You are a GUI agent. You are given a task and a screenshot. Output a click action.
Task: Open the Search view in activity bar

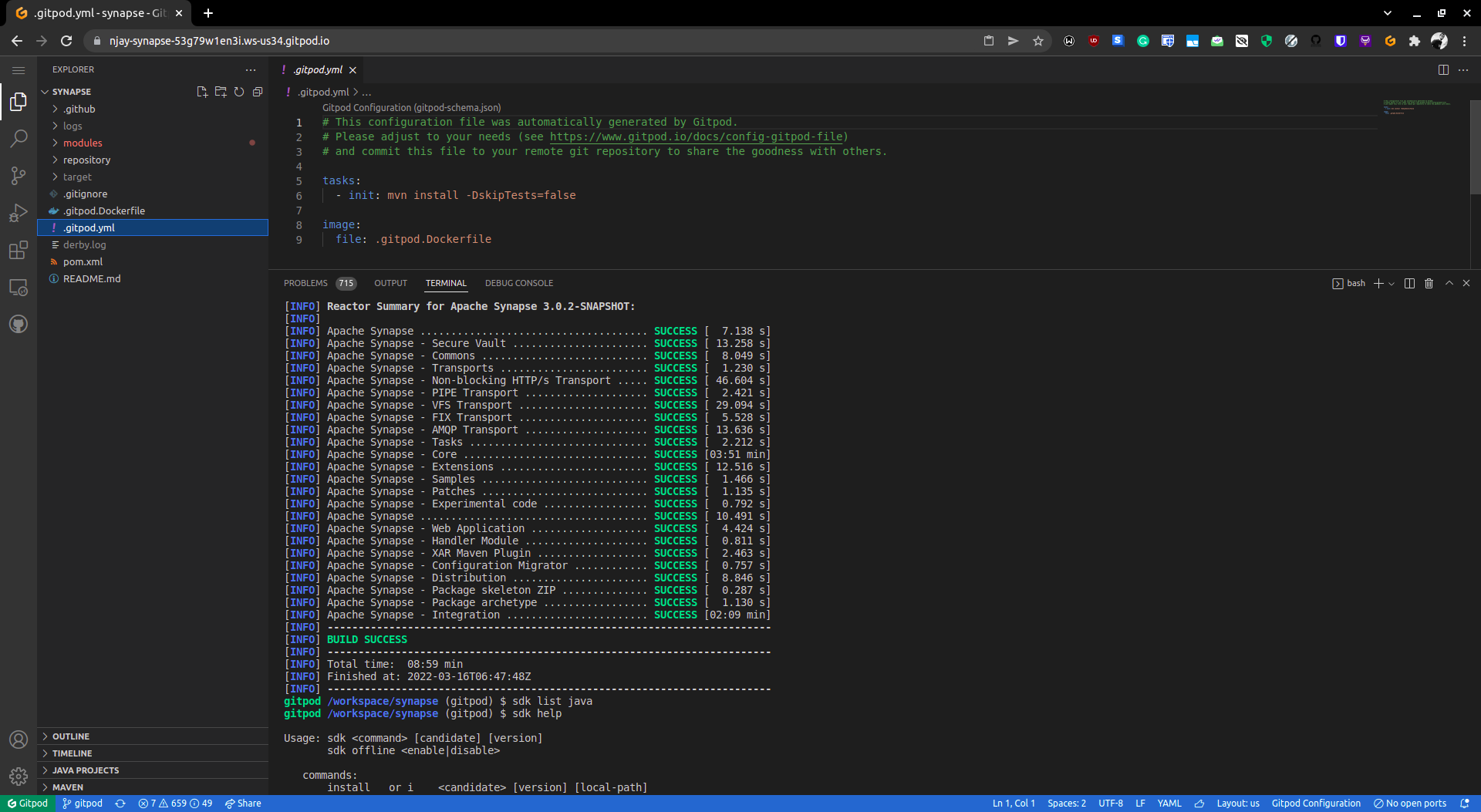[x=19, y=139]
